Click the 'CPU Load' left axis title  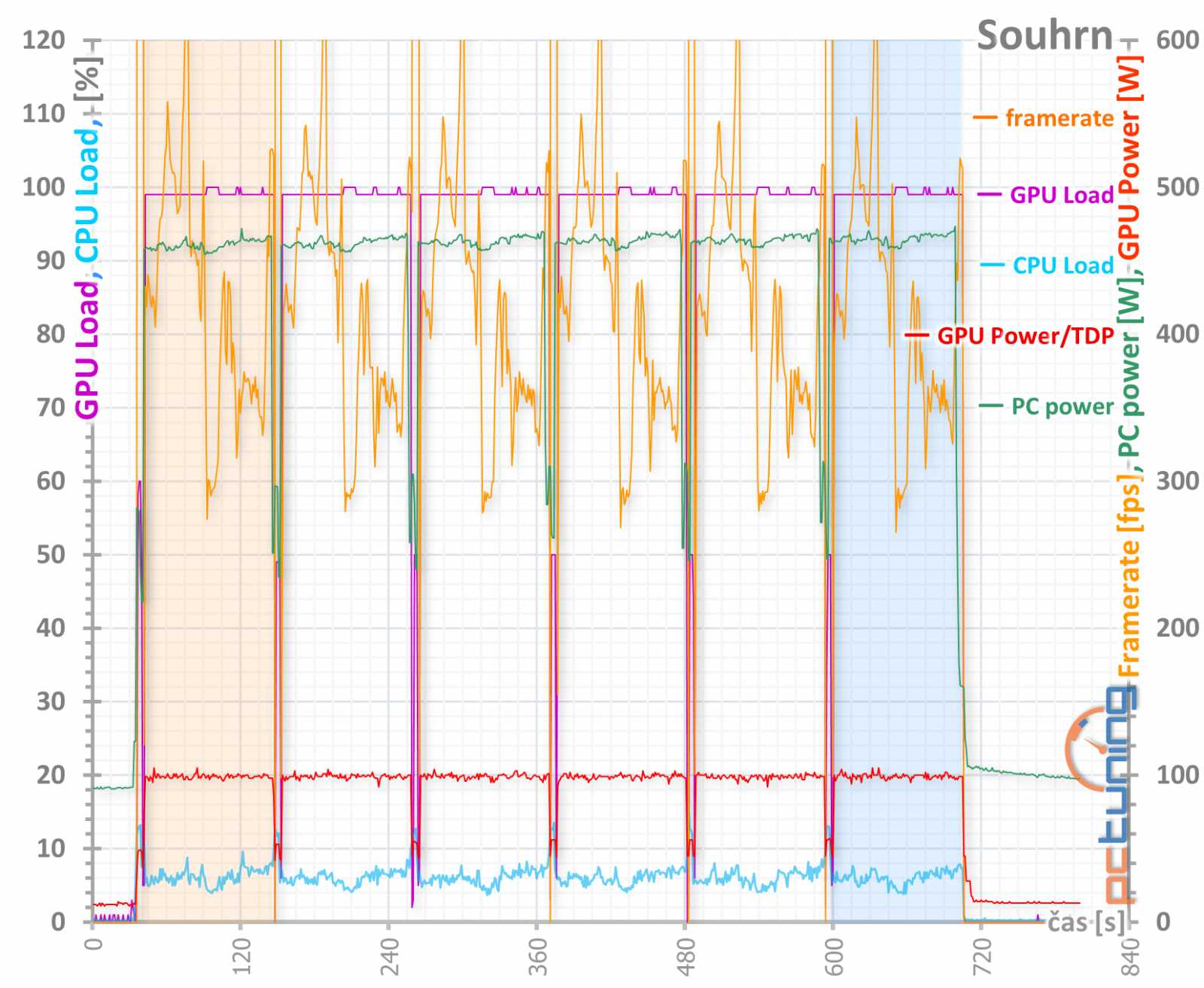coord(87,196)
